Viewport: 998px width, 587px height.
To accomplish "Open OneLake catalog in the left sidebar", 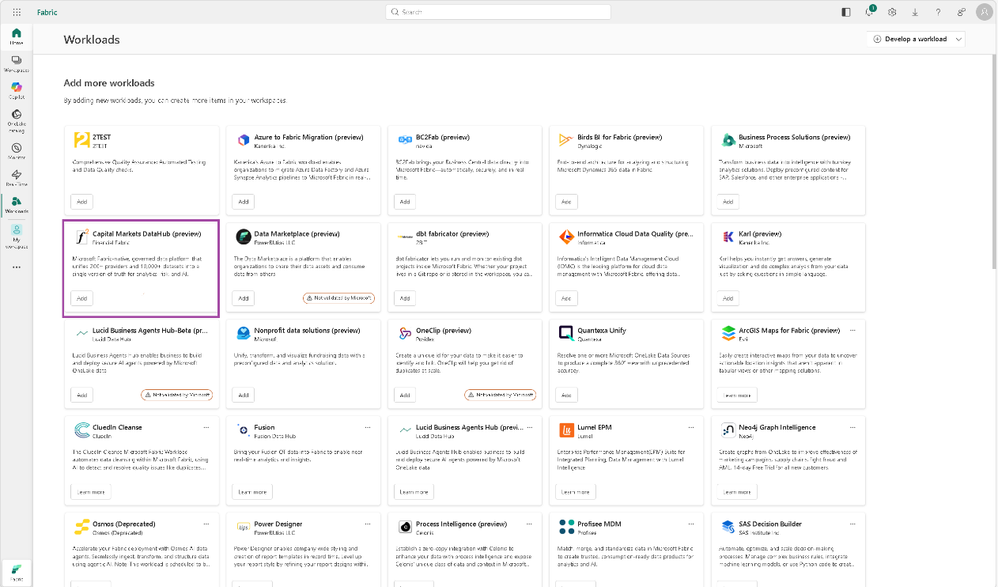I will pyautogui.click(x=17, y=121).
